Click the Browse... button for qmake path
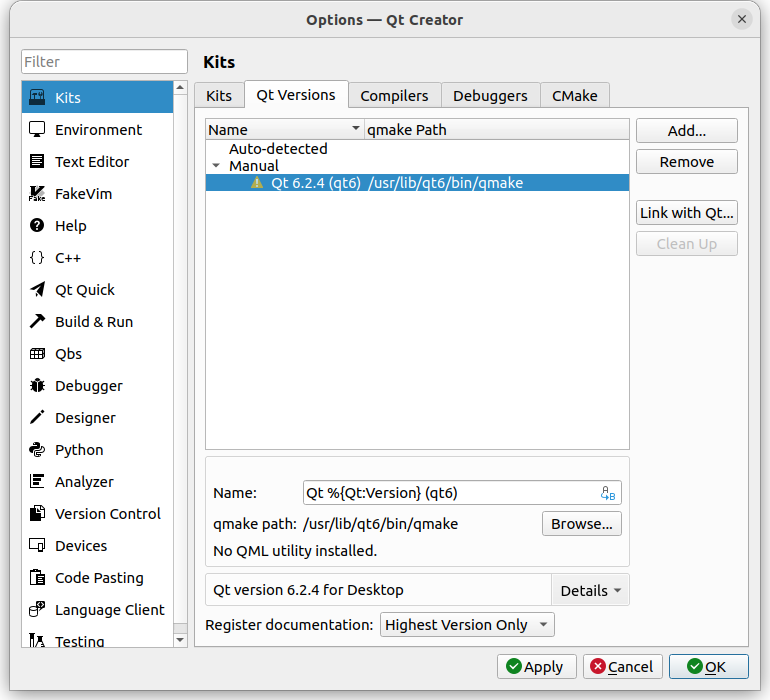Viewport: 770px width, 700px height. point(581,524)
